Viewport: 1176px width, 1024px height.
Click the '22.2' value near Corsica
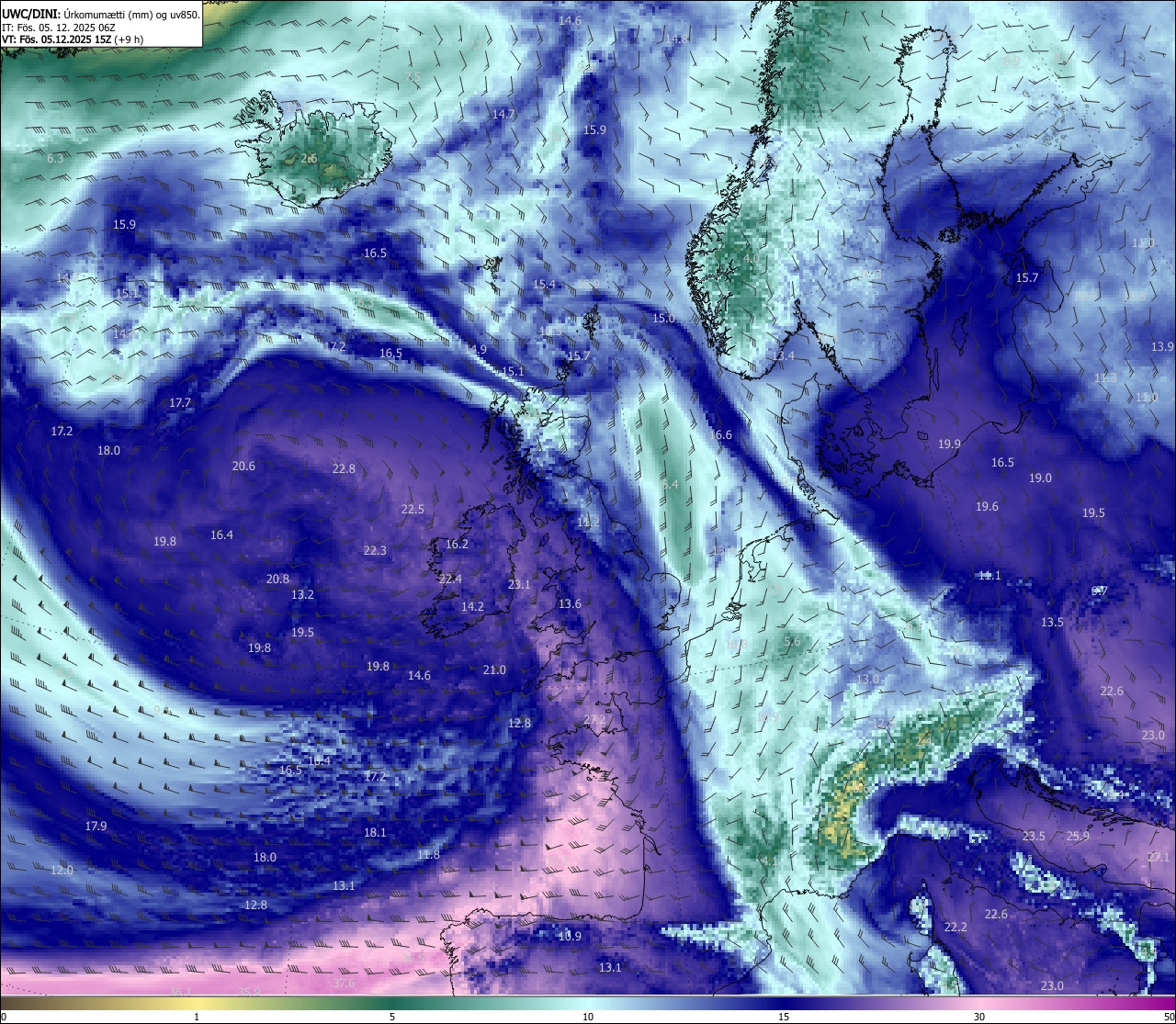pos(955,928)
